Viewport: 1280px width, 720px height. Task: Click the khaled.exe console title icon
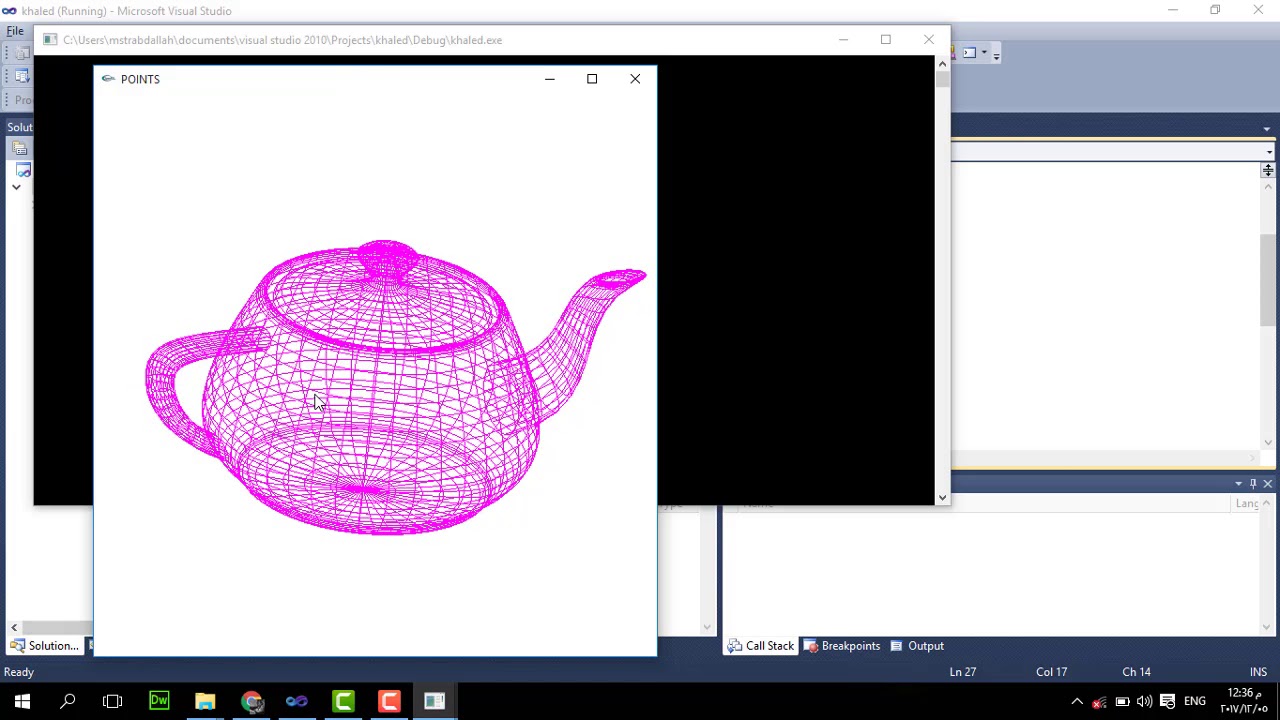(x=50, y=40)
